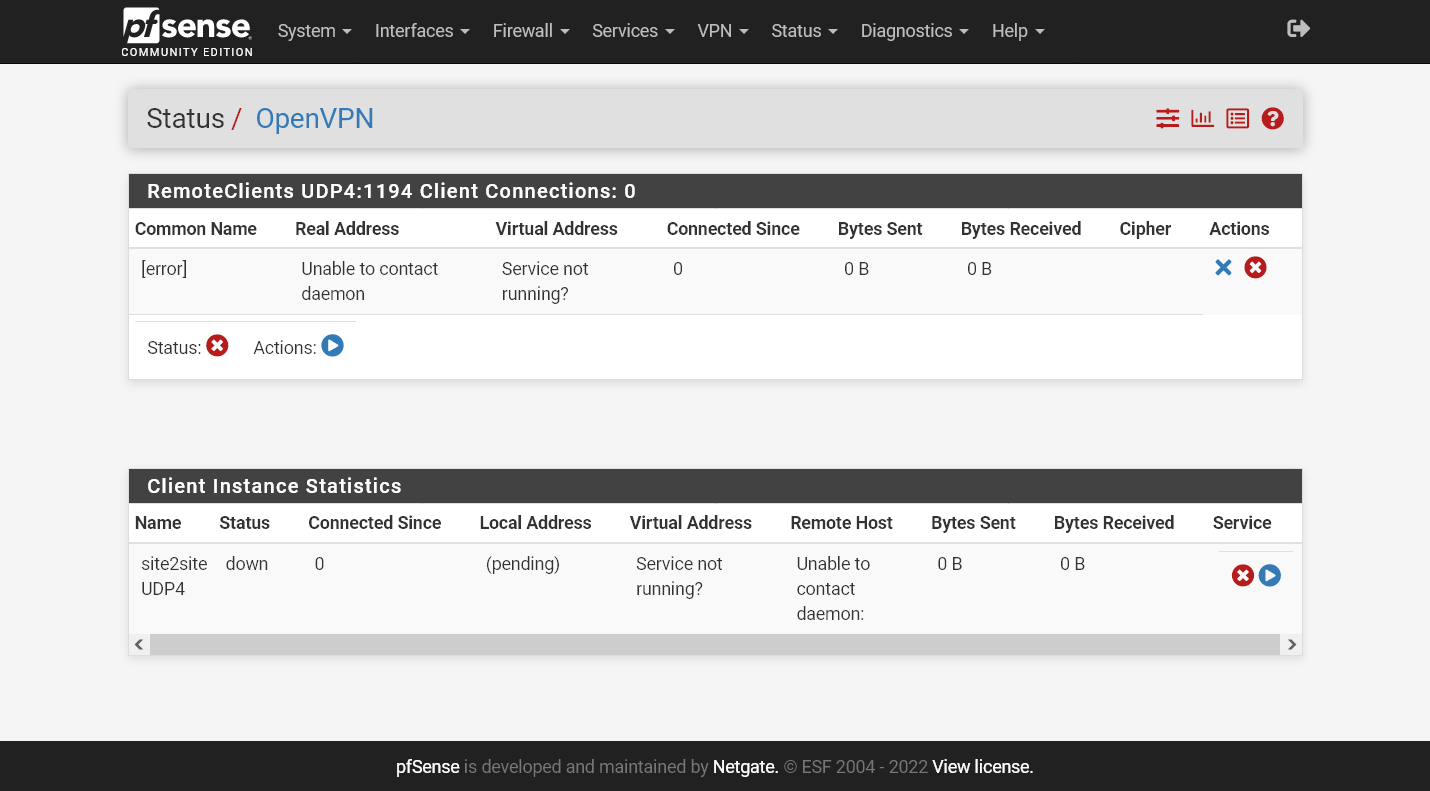1430x791 pixels.
Task: Log out using the top-right exit icon
Action: [x=1297, y=29]
